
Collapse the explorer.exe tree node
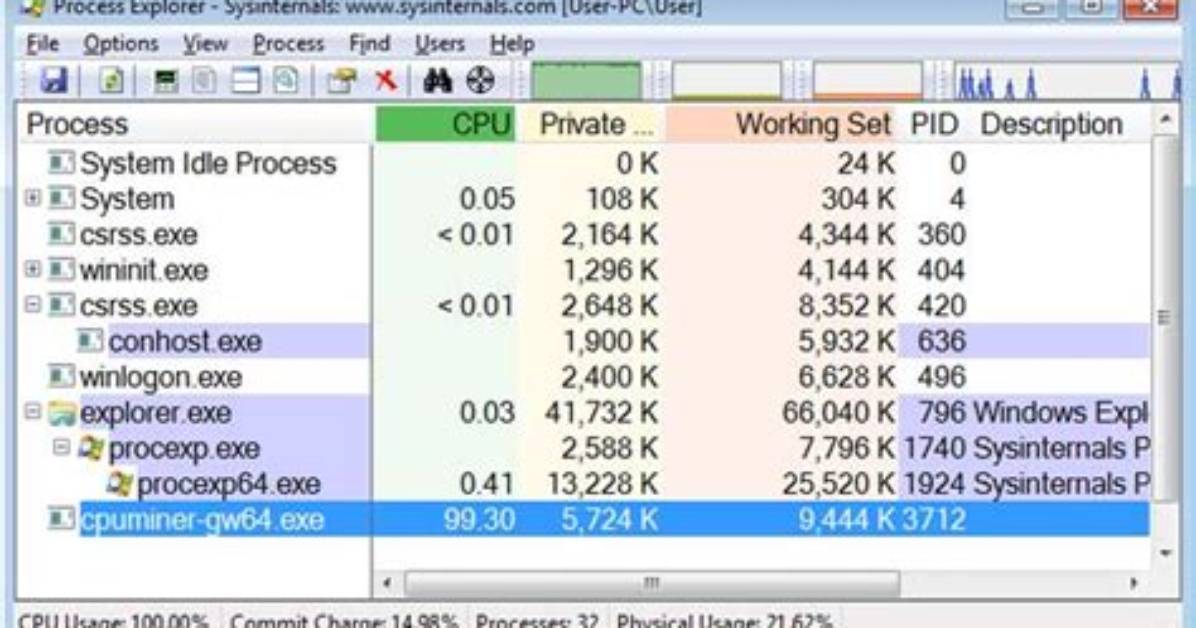pos(33,412)
